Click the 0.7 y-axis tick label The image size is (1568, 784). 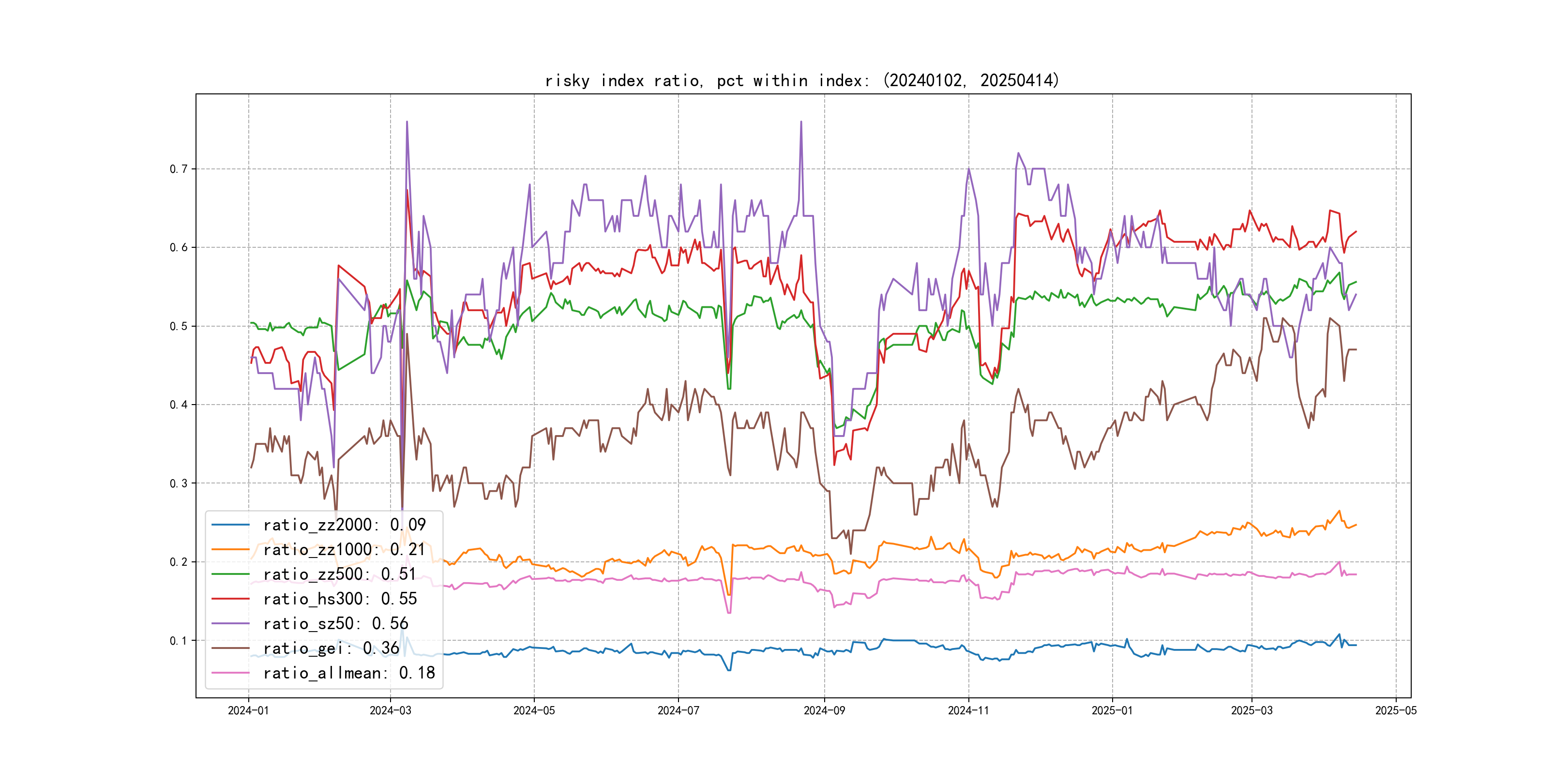point(179,169)
